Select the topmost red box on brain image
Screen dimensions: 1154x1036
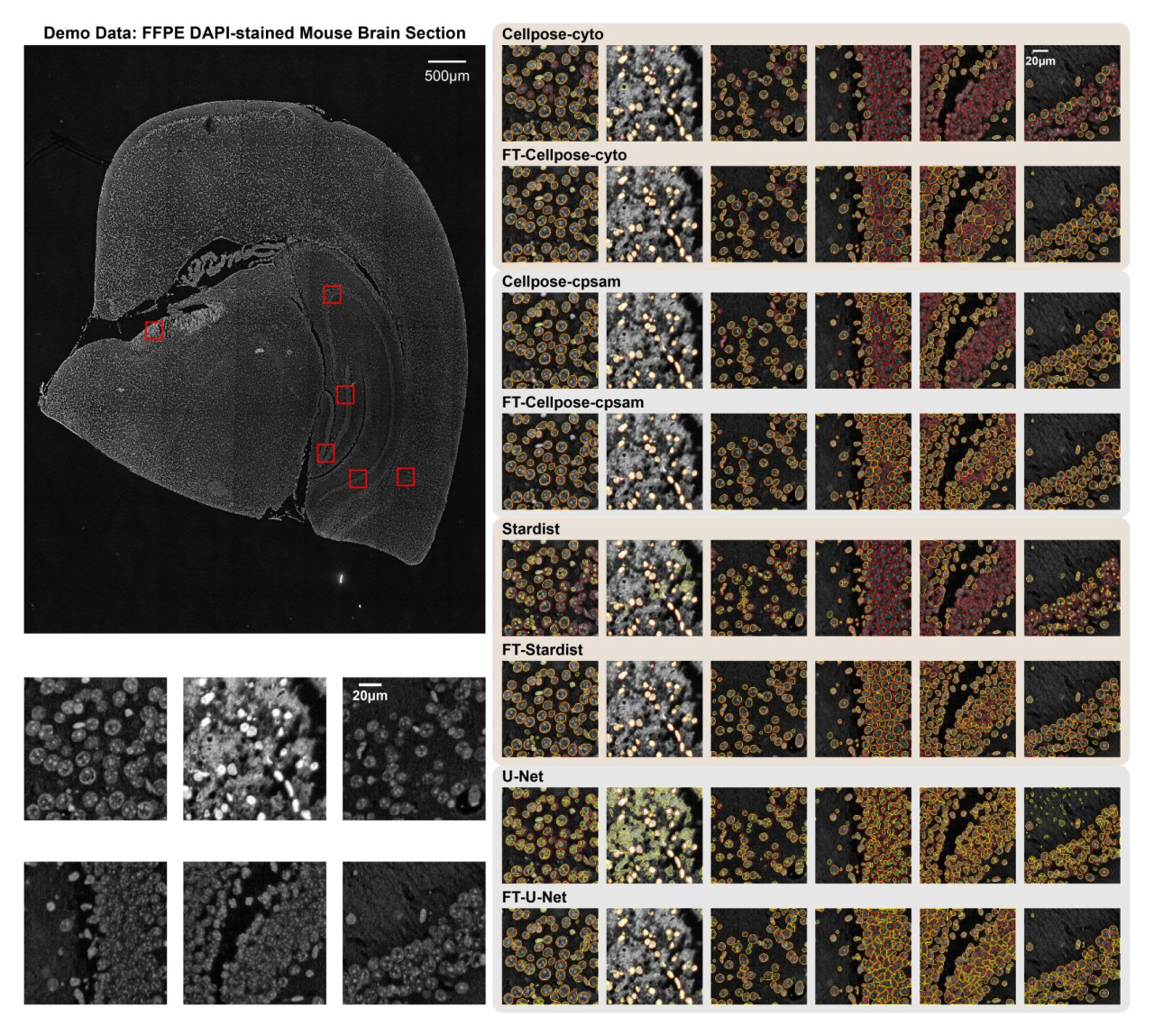click(x=332, y=294)
